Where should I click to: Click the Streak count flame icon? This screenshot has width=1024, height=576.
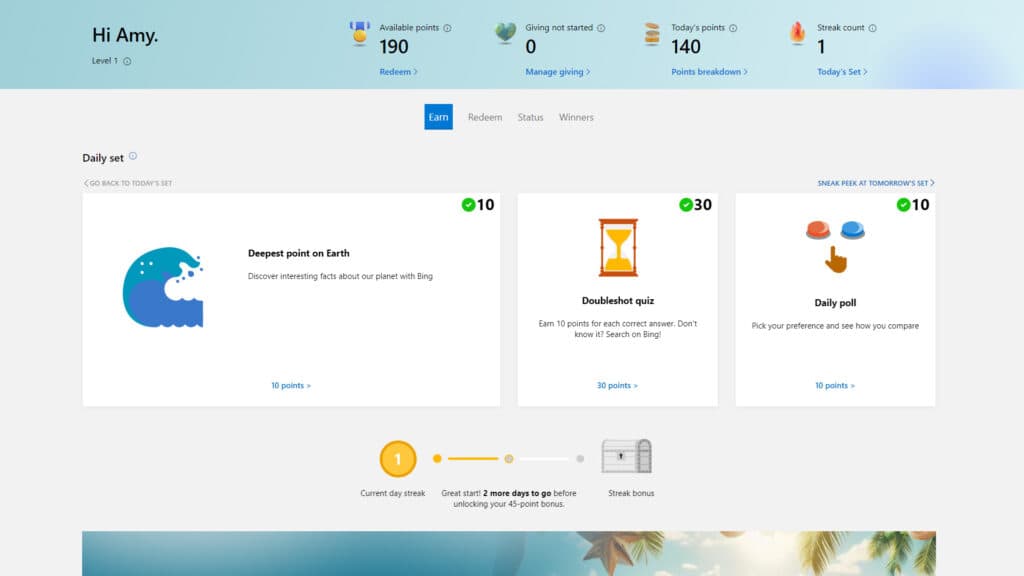797,34
